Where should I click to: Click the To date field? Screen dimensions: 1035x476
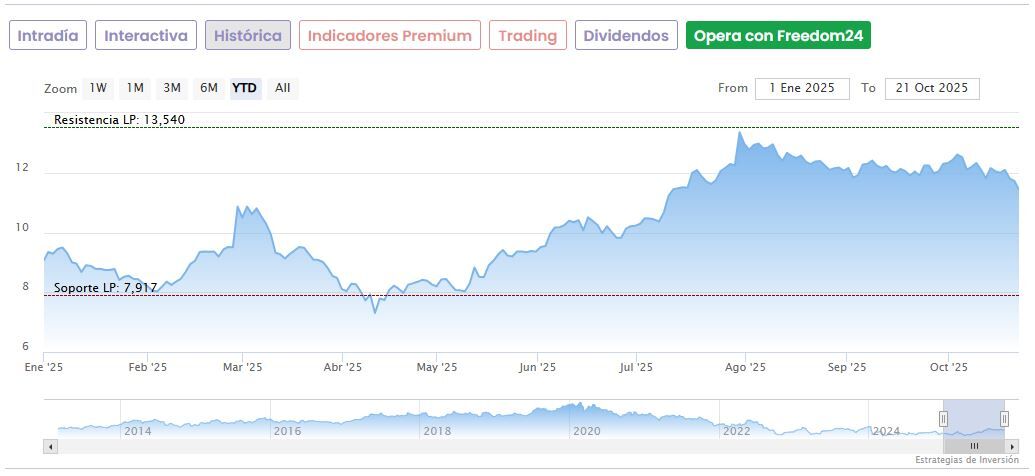pyautogui.click(x=932, y=88)
